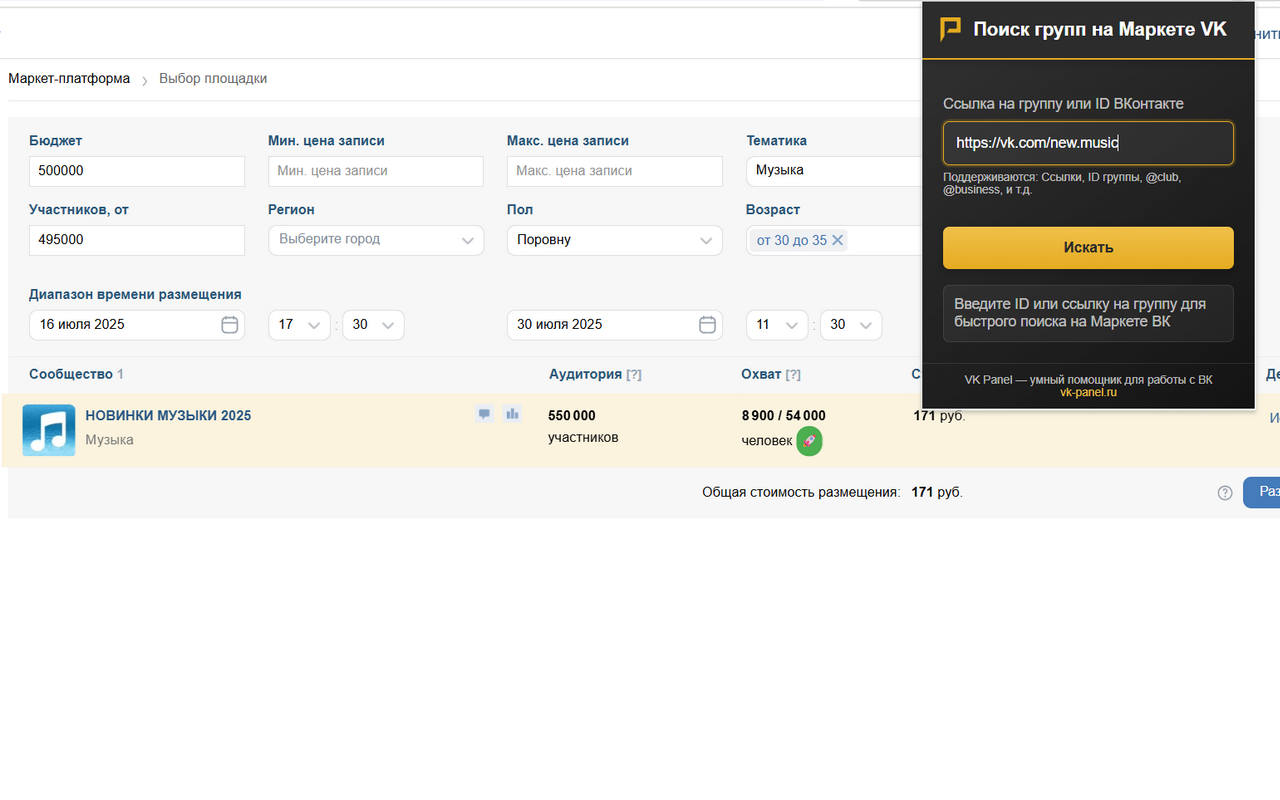The width and height of the screenshot is (1280, 800).
Task: Go to Маркет-платформа breadcrumb
Action: click(x=69, y=79)
